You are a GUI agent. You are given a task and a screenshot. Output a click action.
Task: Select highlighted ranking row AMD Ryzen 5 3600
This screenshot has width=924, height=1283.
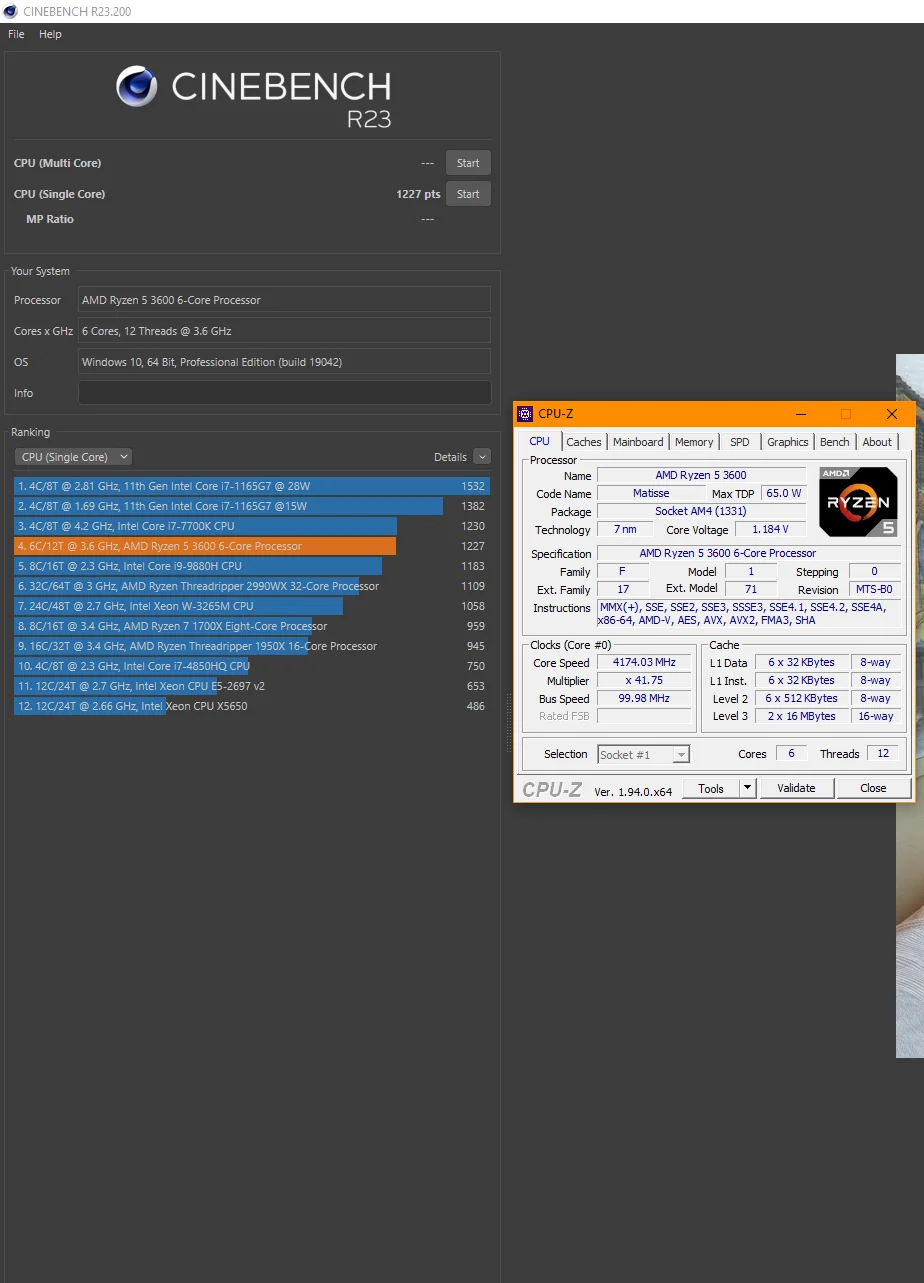[252, 546]
